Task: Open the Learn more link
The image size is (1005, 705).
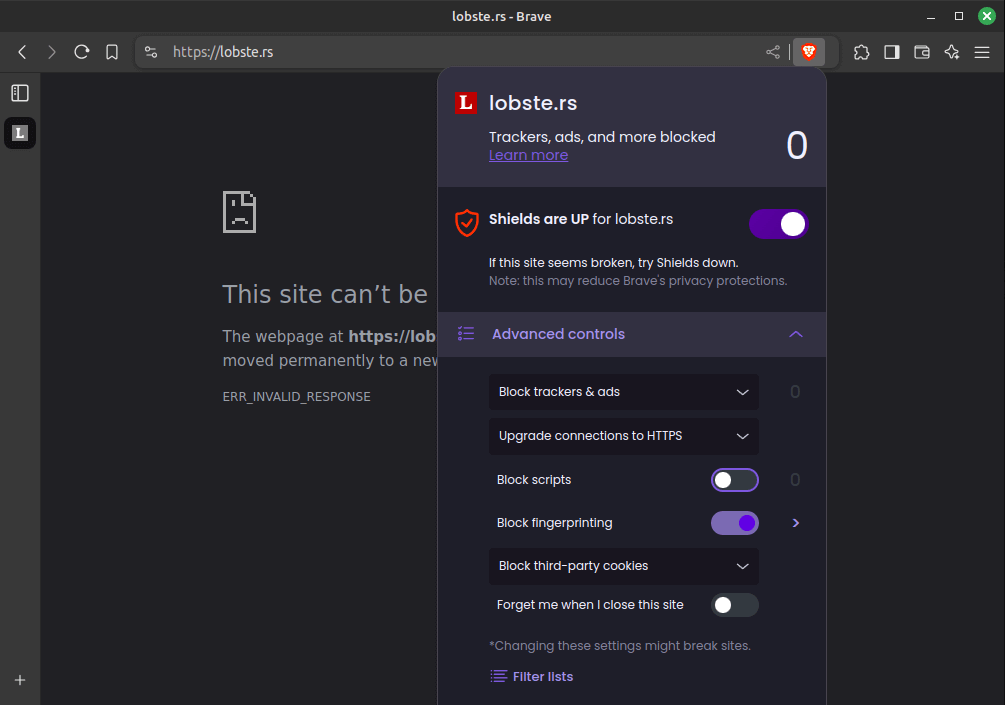Action: pos(528,154)
